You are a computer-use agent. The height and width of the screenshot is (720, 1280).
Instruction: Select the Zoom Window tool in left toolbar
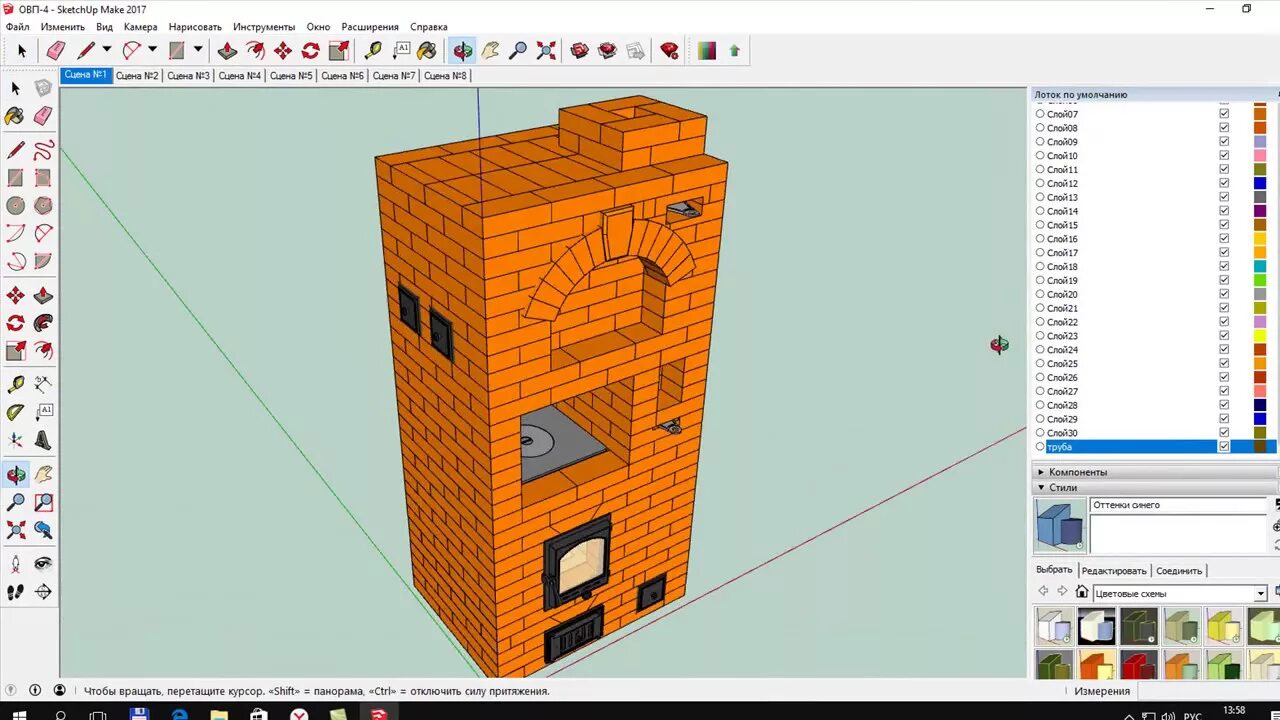click(43, 502)
